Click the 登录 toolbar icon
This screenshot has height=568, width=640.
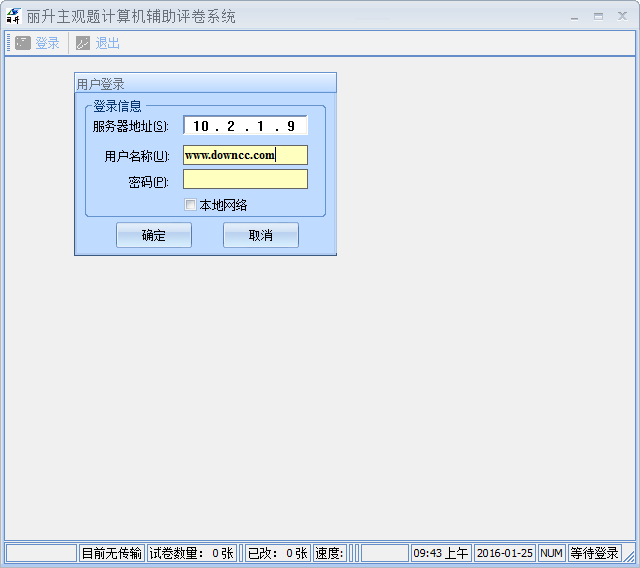[23, 43]
